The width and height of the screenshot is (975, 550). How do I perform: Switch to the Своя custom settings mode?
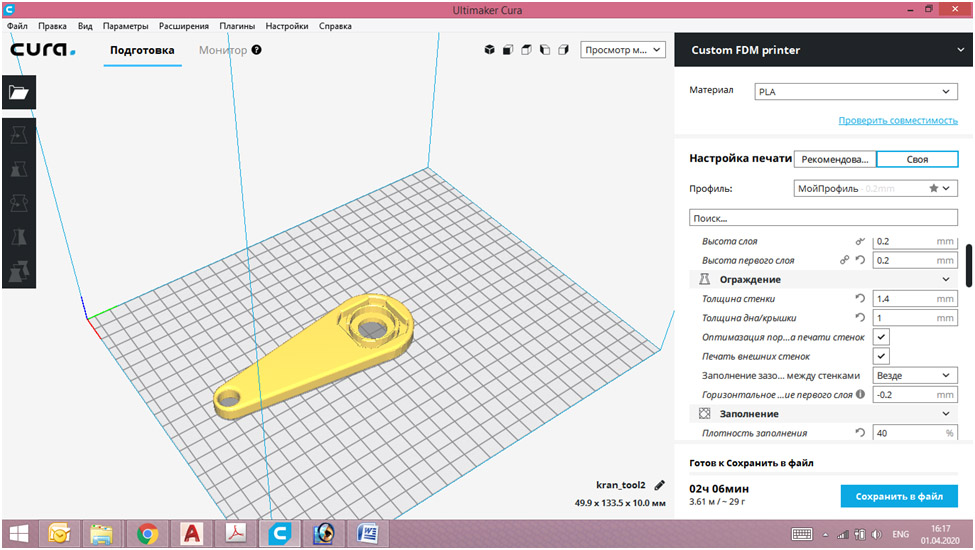tap(917, 159)
